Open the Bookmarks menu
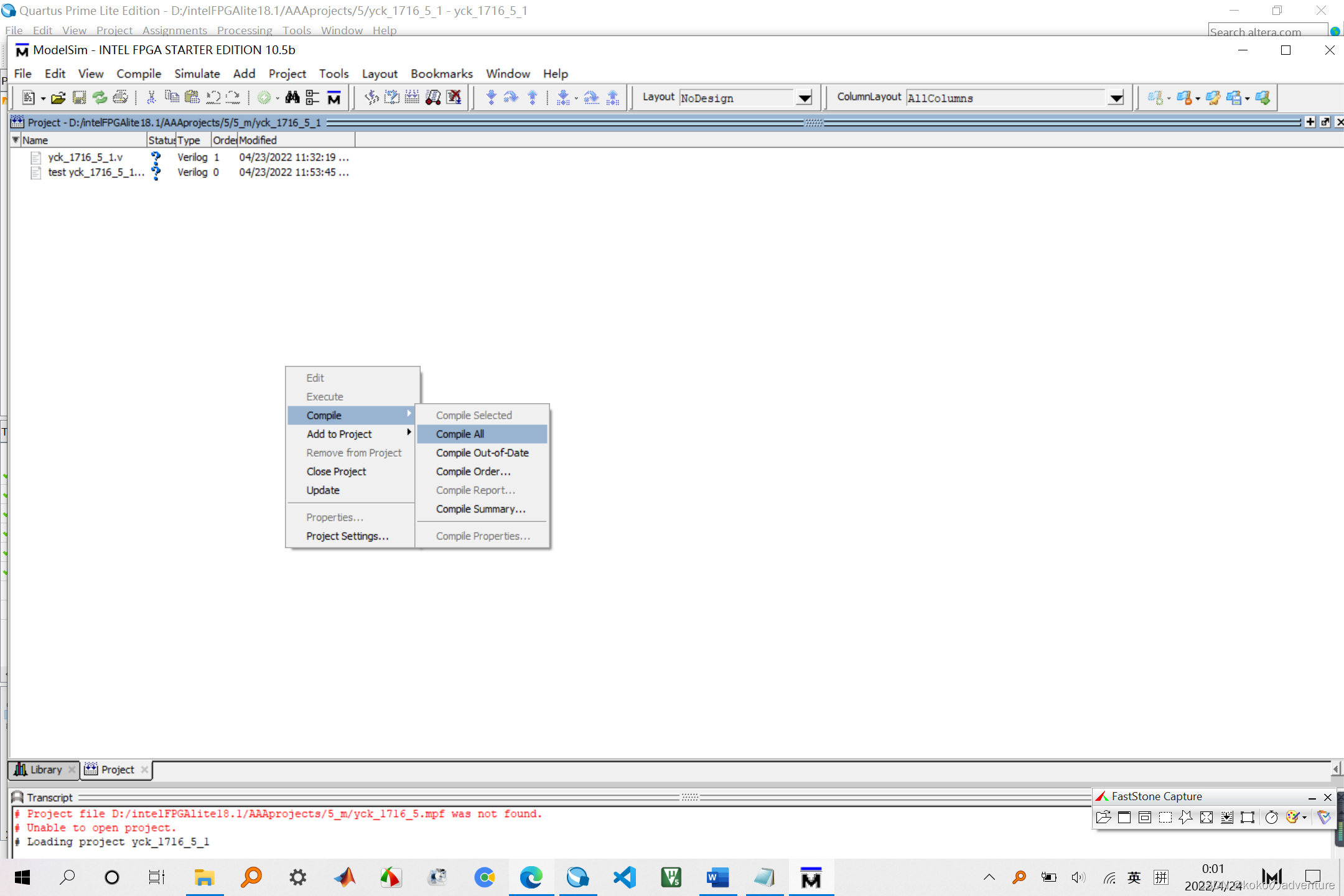Screen dimensions: 1344x896 pyautogui.click(x=441, y=73)
